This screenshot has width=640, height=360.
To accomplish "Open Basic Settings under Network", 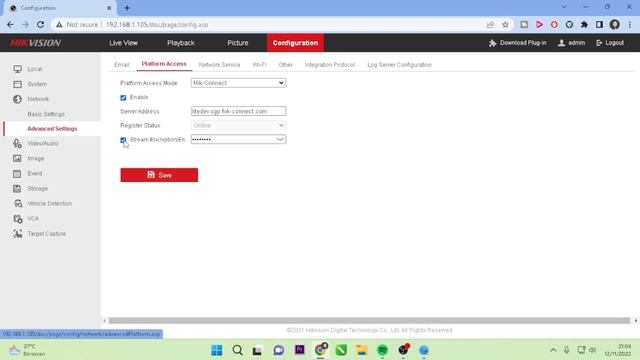I will click(46, 114).
